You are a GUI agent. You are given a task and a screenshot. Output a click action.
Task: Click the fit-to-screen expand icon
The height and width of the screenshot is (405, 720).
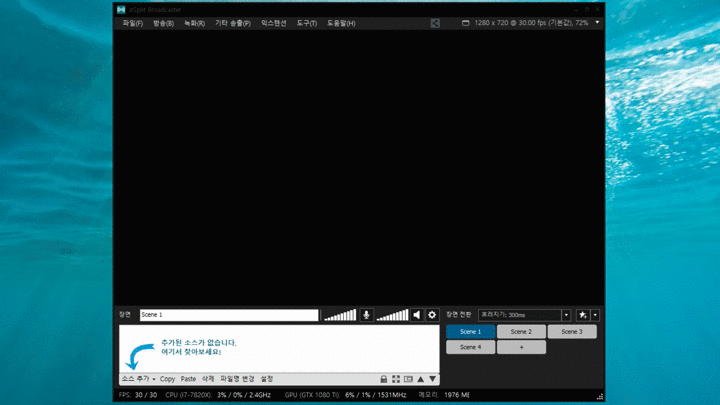[x=396, y=379]
